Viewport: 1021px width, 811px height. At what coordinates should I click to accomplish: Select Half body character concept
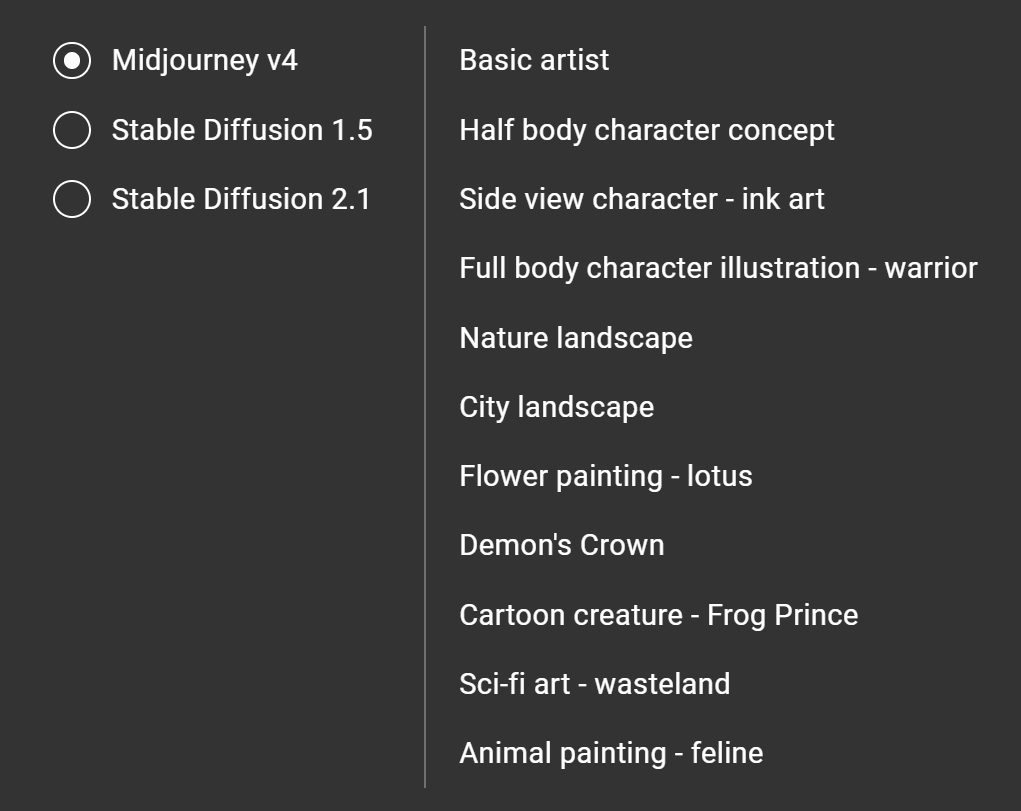pos(646,130)
